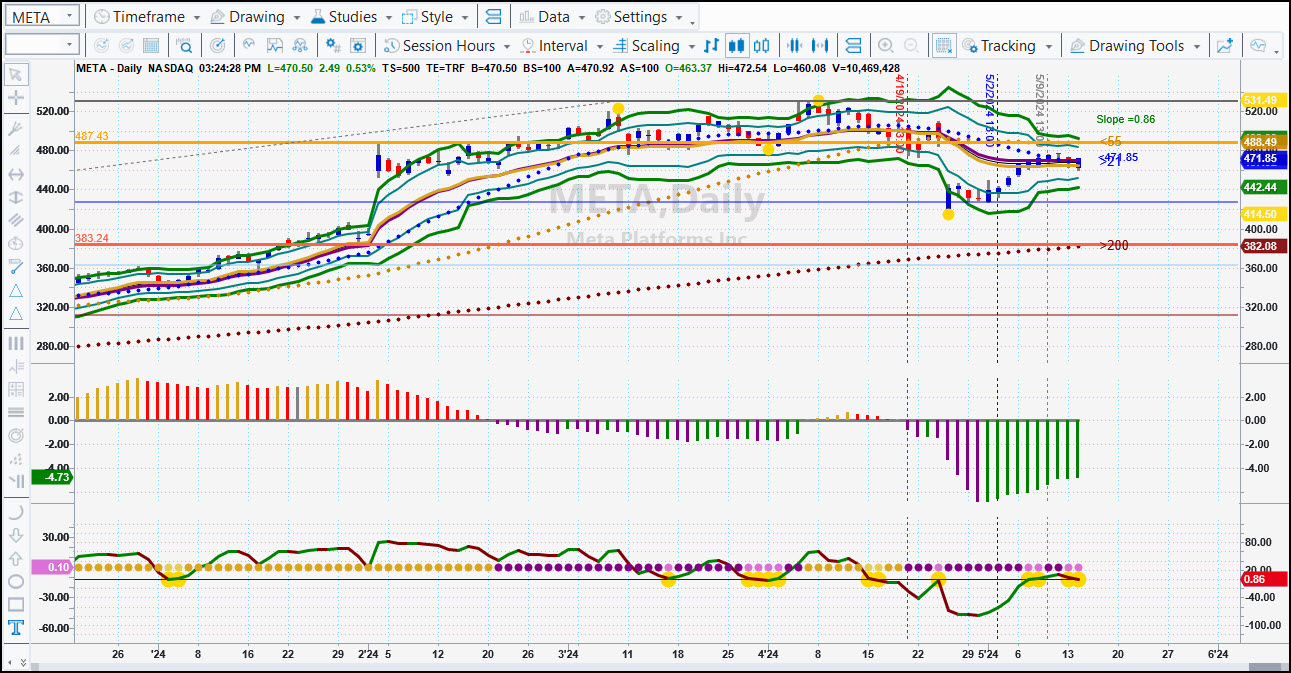Click the 383.24 red level label
This screenshot has height=673, width=1291.
point(91,238)
